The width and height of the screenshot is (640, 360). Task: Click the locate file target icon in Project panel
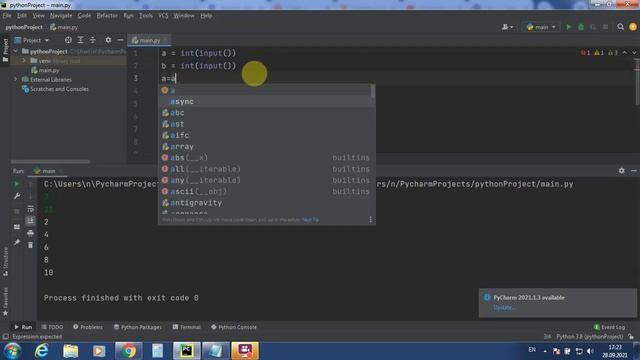[68, 40]
